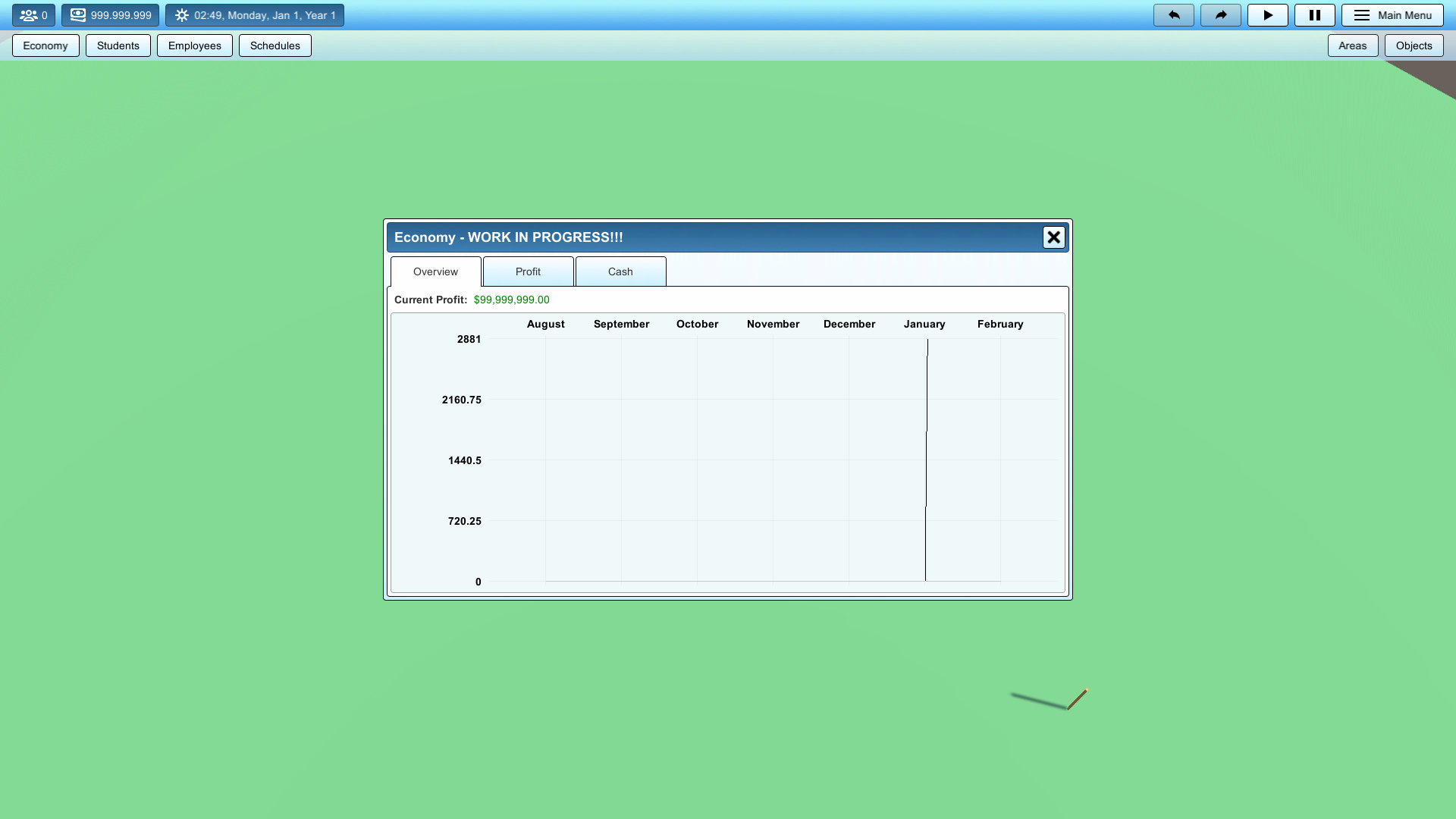This screenshot has width=1456, height=819.
Task: Click the date and time display
Action: pos(264,14)
